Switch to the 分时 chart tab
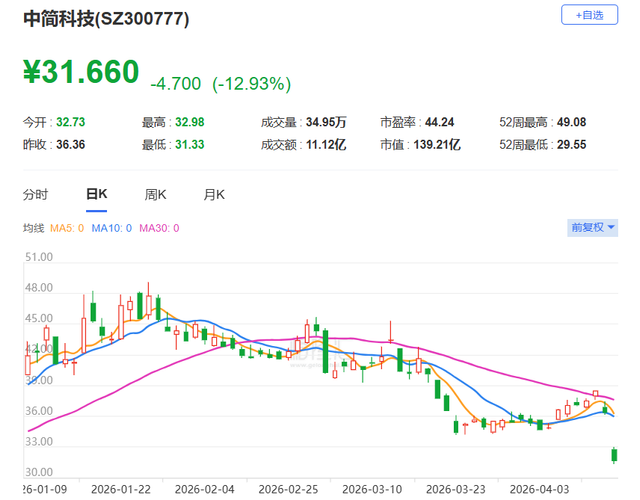Screen dimensions: 640x500 36,195
